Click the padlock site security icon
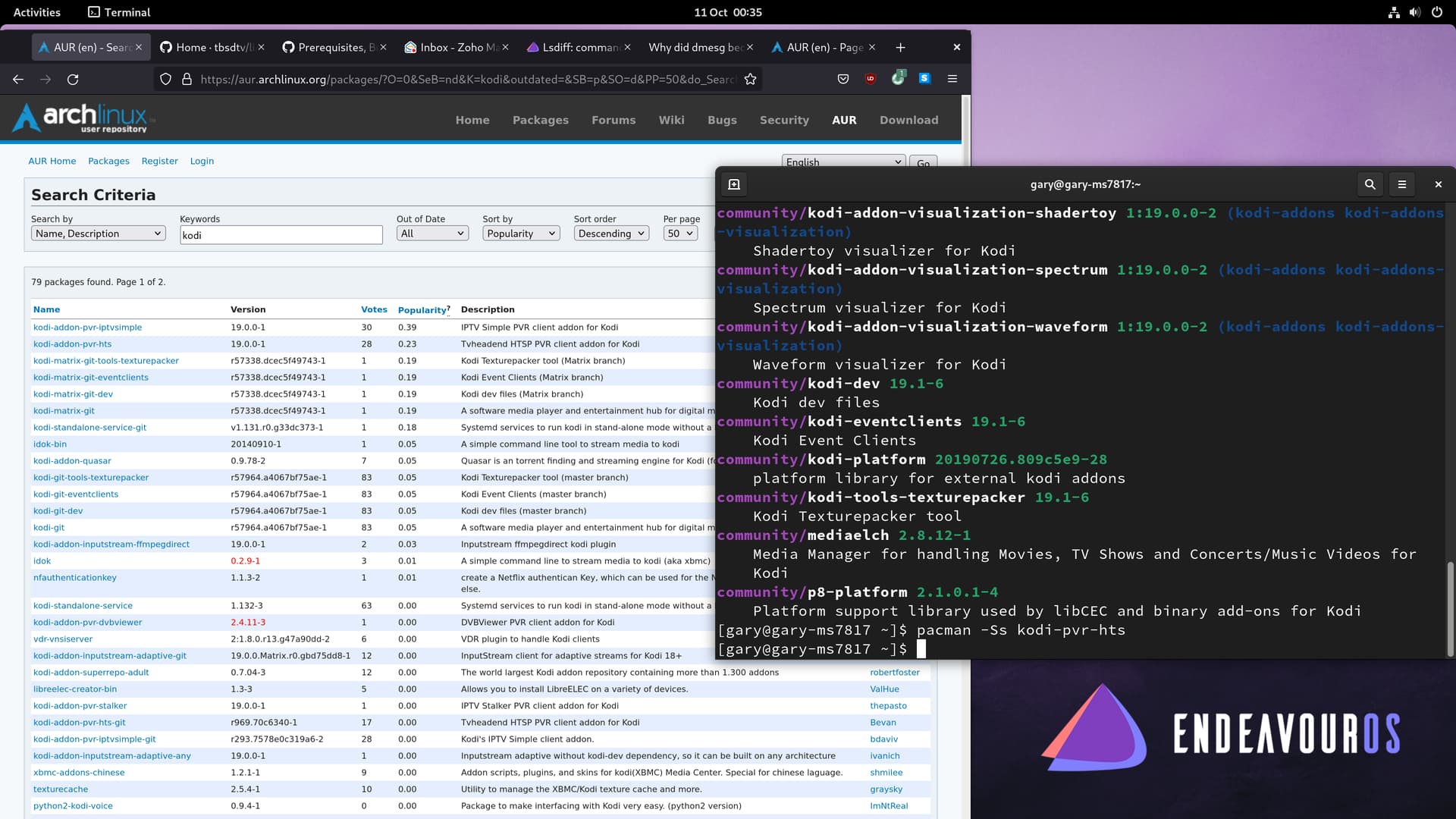Image resolution: width=1456 pixels, height=819 pixels. pyautogui.click(x=187, y=79)
